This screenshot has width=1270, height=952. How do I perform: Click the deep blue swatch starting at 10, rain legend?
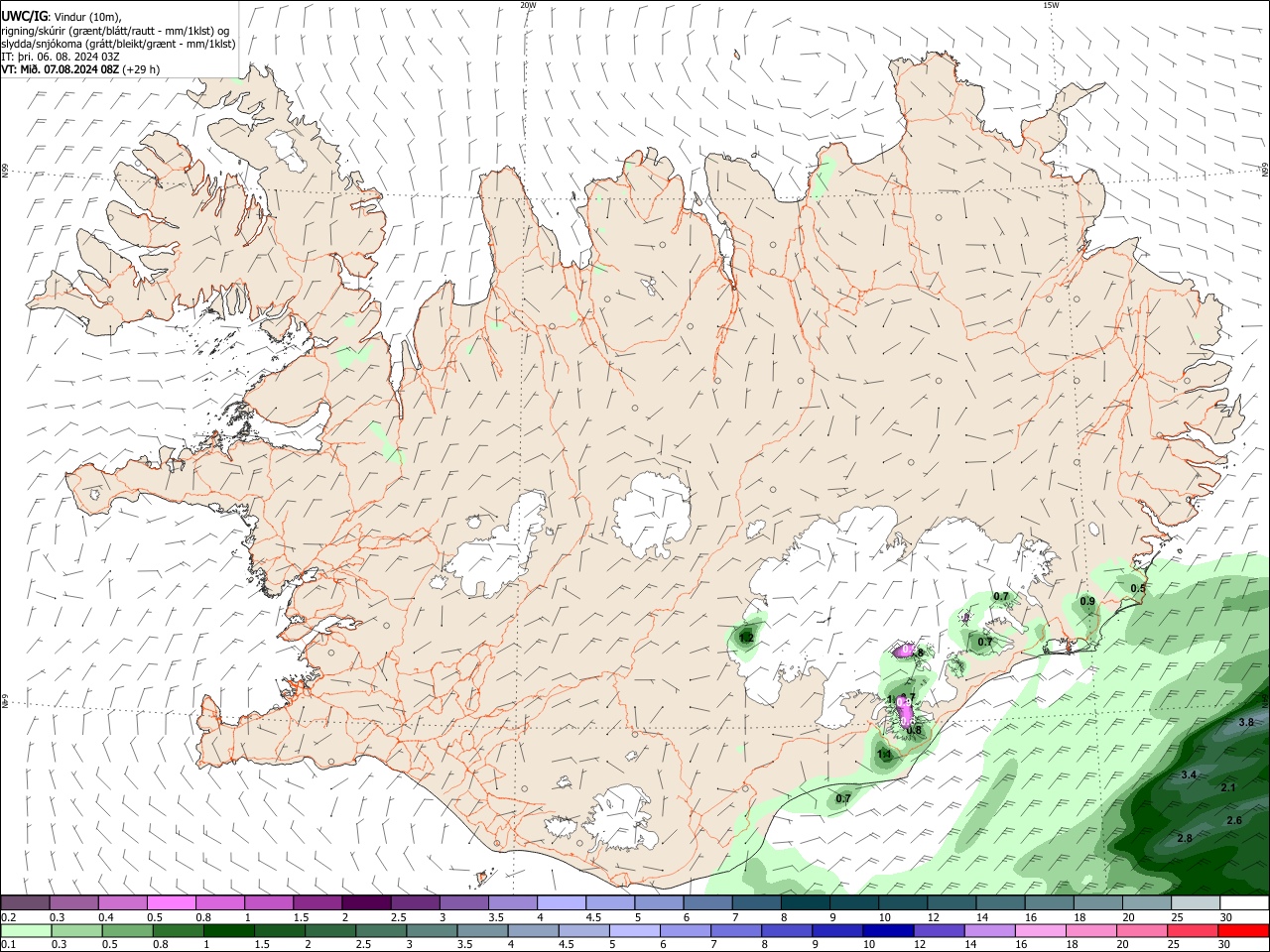pos(889,930)
